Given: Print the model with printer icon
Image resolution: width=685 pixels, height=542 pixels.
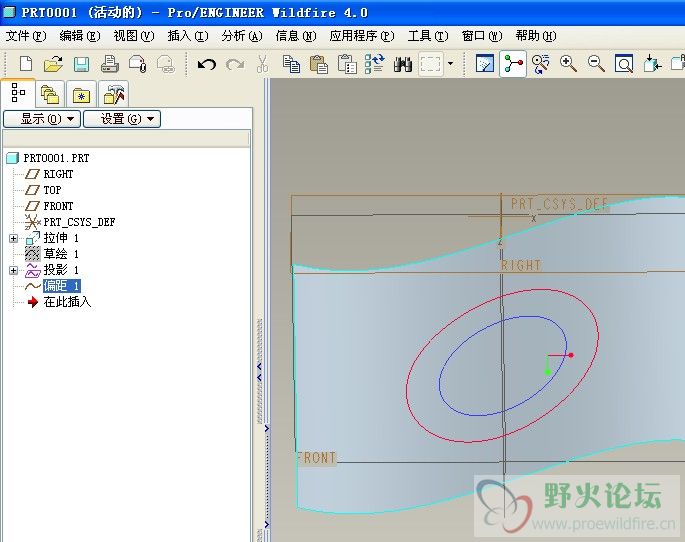Looking at the screenshot, I should (x=110, y=64).
